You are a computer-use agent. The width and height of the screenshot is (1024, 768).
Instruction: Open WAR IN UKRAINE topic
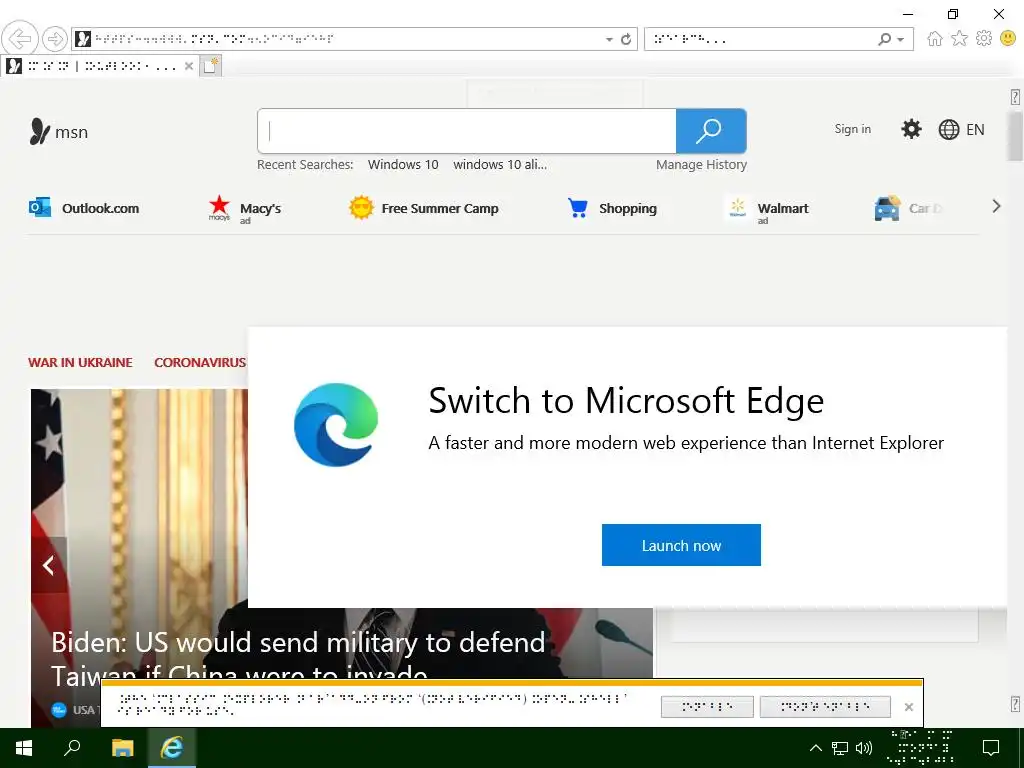pos(80,362)
